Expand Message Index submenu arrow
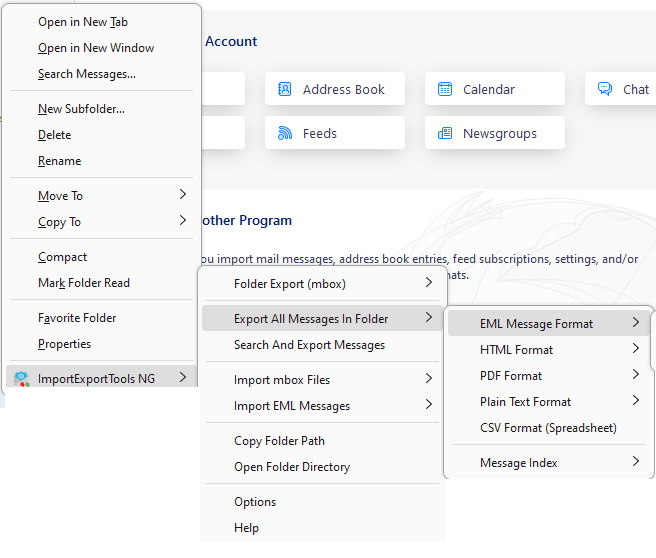The image size is (656, 558). (636, 461)
